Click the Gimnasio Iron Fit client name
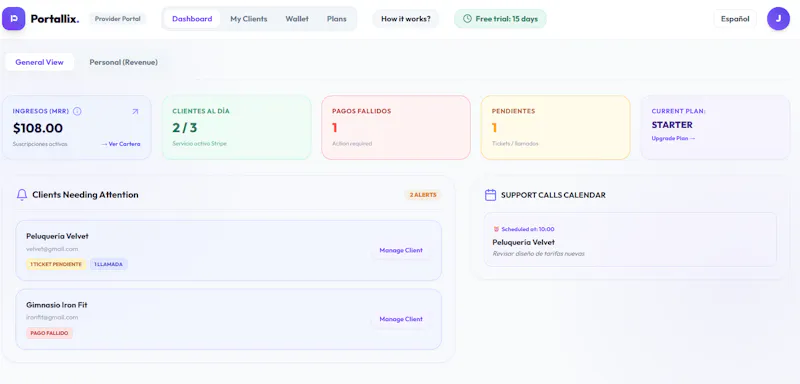The height and width of the screenshot is (384, 800). (x=57, y=305)
